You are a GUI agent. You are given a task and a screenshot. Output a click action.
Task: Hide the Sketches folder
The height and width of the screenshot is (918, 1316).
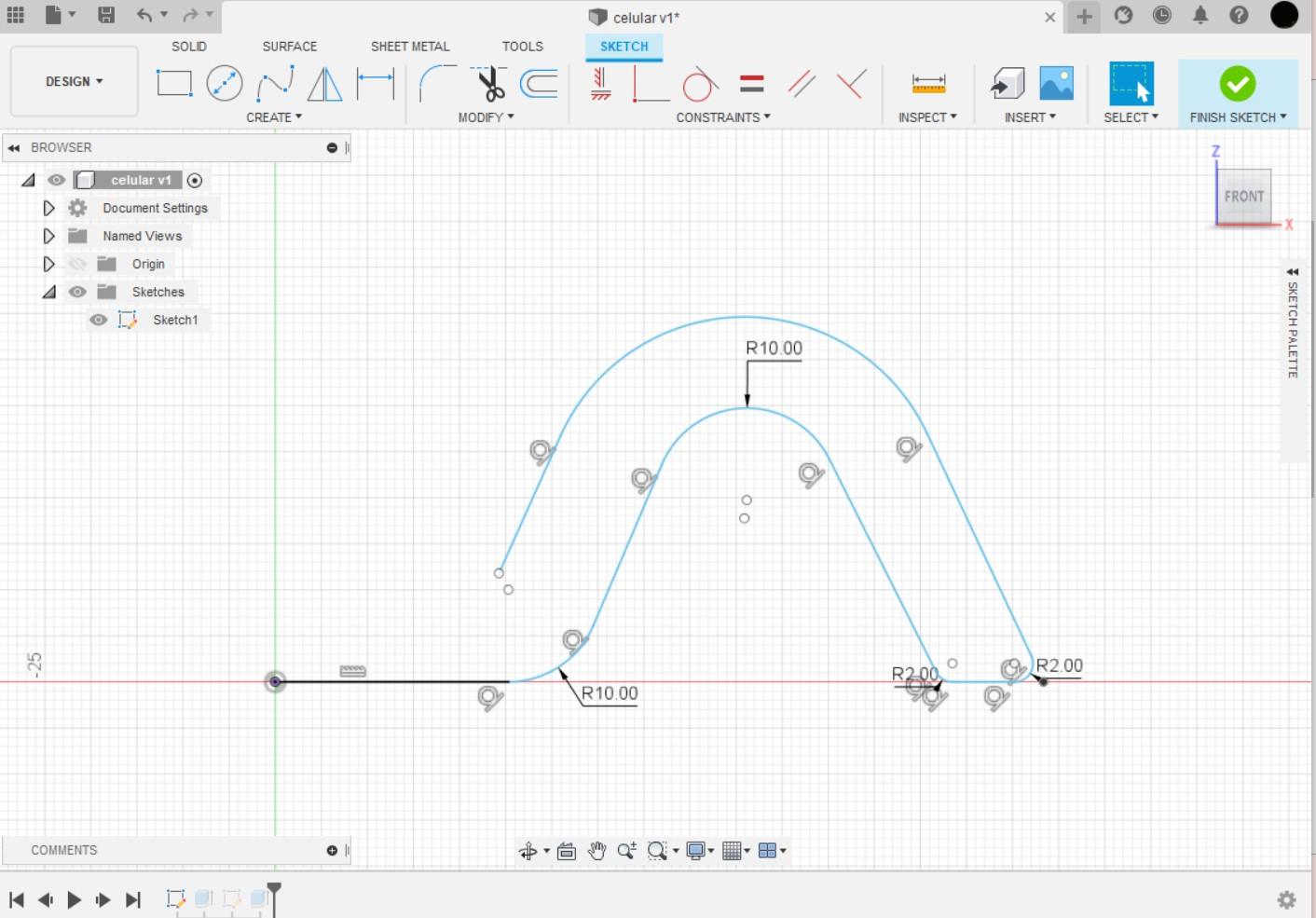point(77,292)
